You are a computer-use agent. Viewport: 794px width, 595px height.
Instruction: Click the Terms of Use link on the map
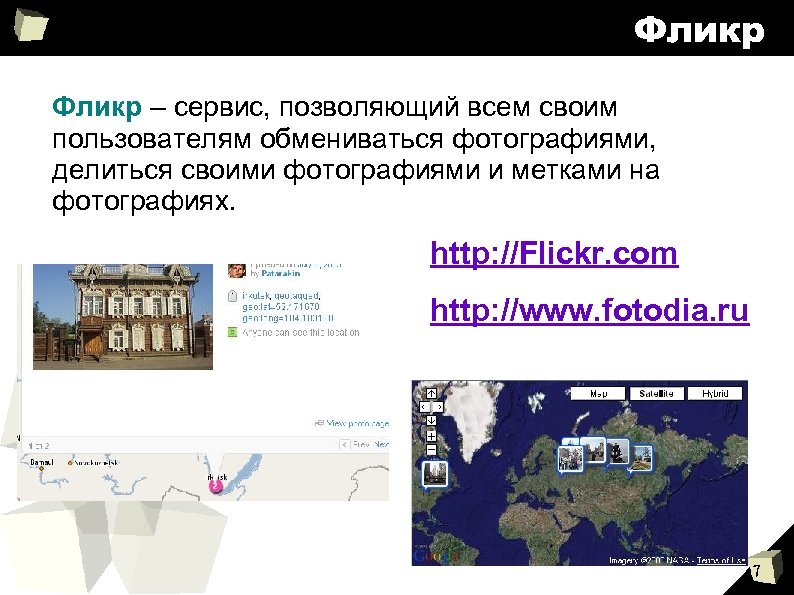[x=721, y=560]
